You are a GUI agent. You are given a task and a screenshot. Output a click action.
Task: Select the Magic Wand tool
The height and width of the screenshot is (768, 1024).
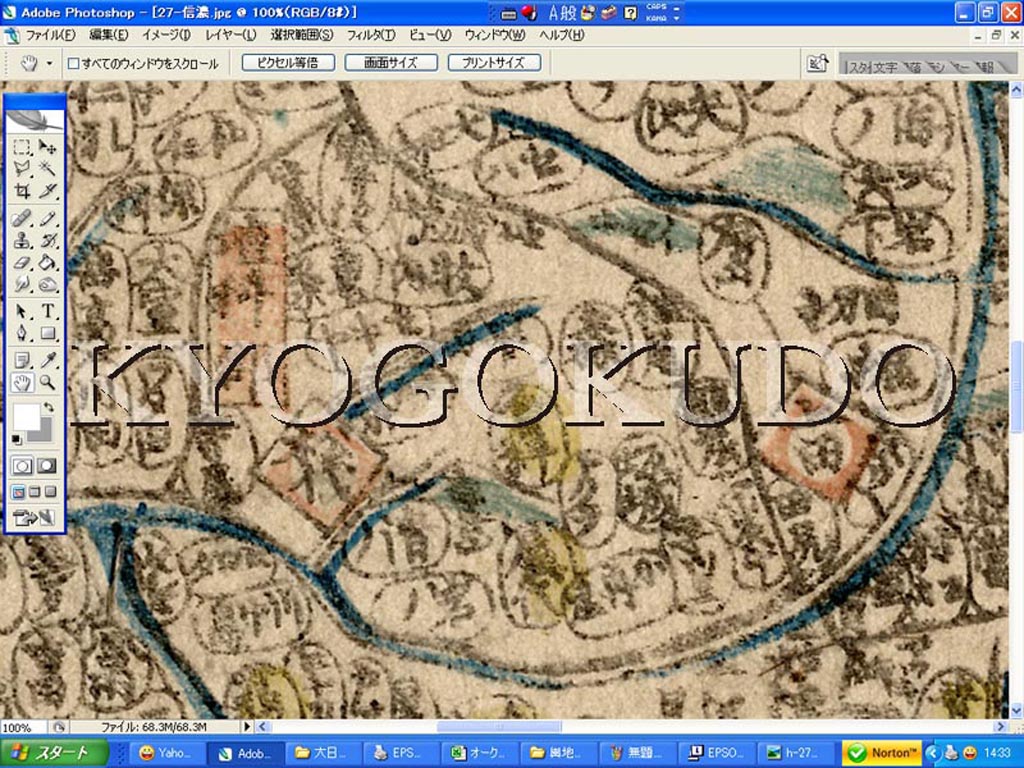click(x=48, y=168)
